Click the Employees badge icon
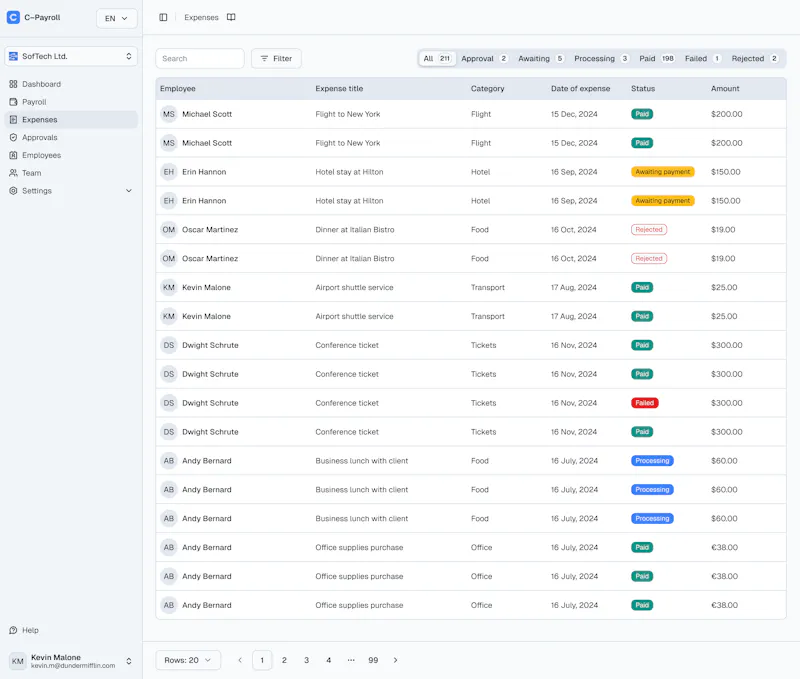Screen dimensions: 800x679 point(13,155)
